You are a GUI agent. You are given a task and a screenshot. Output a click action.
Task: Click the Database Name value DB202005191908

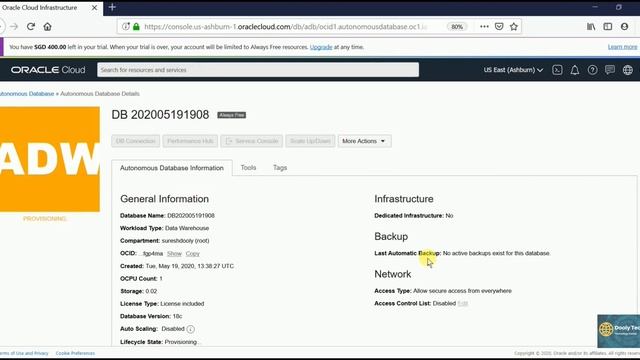click(x=191, y=216)
